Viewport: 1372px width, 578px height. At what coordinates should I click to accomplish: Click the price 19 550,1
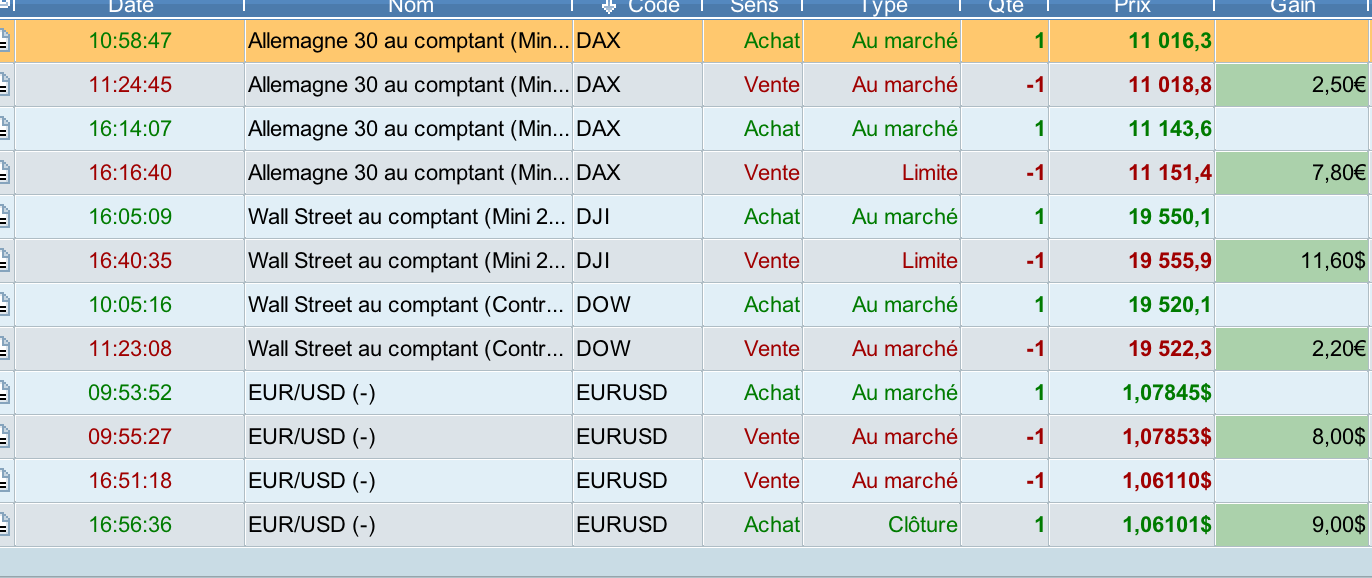point(1170,217)
